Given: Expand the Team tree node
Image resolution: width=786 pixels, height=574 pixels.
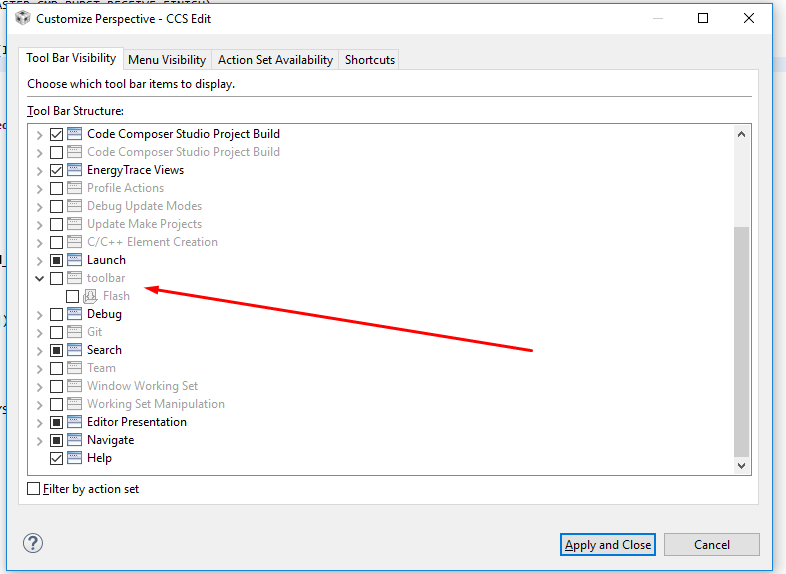Looking at the screenshot, I should (40, 368).
